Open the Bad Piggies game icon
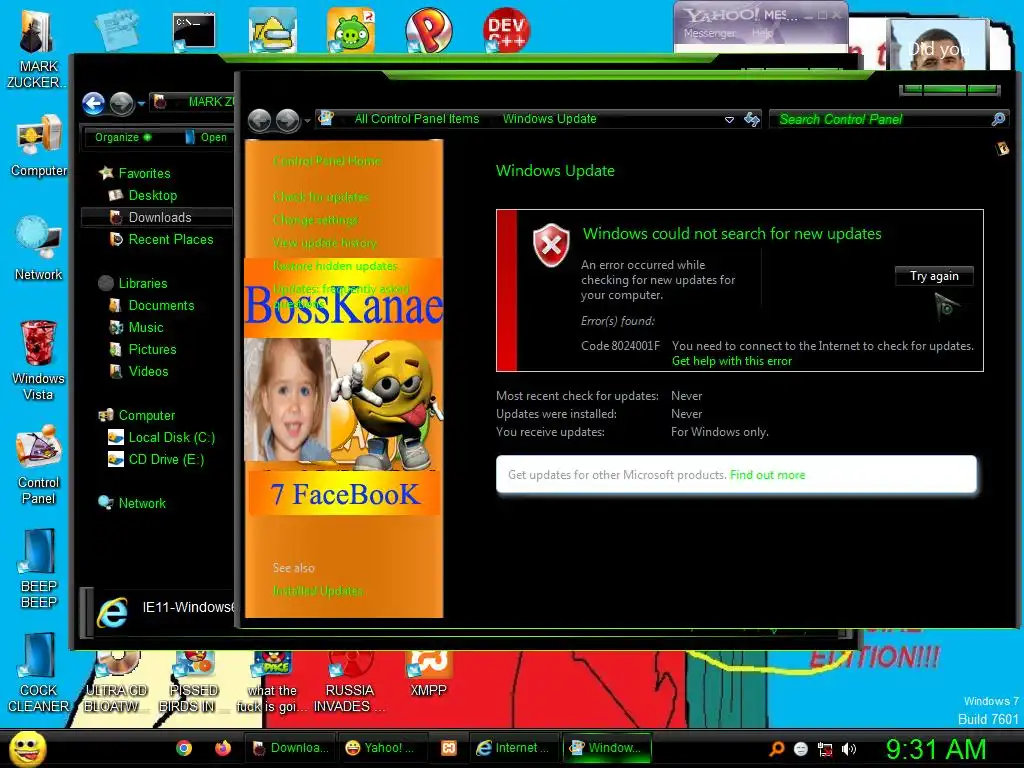Screen dimensions: 1024x768 (351, 30)
